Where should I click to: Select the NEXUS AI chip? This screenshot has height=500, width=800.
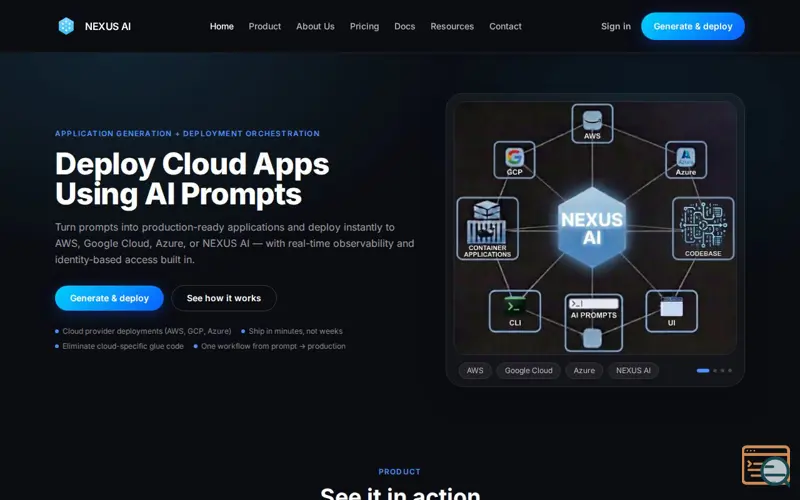coord(633,370)
